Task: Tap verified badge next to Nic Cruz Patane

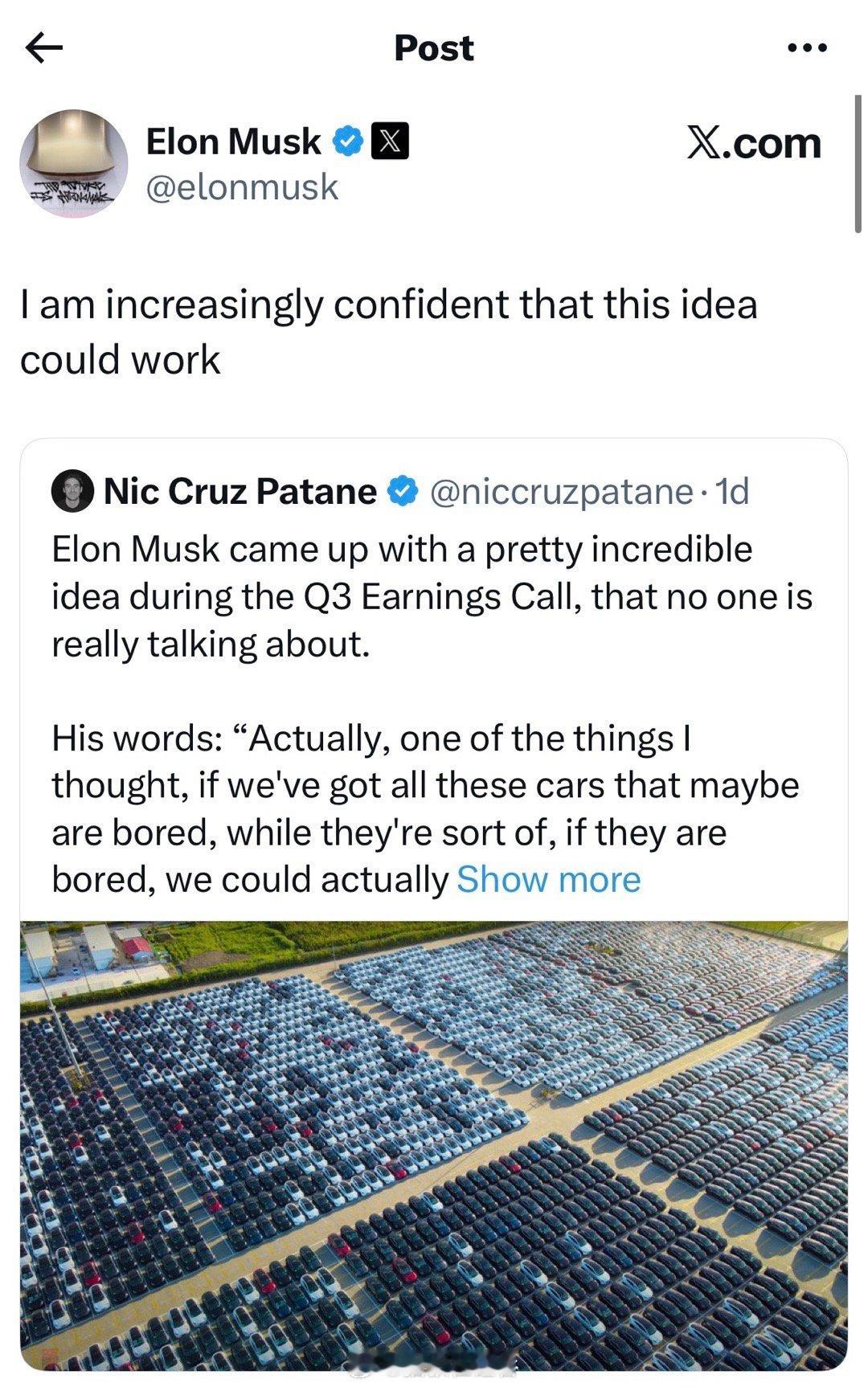Action: coord(403,491)
